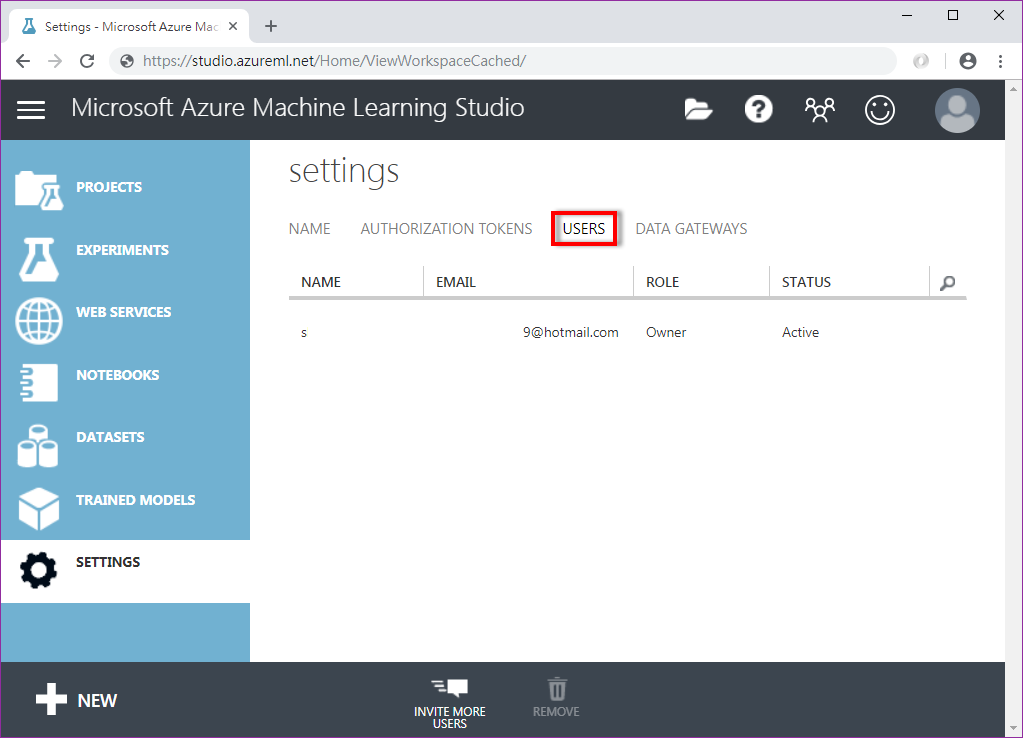The width and height of the screenshot is (1023, 738).
Task: Go forward in the browser
Action: [x=55, y=61]
